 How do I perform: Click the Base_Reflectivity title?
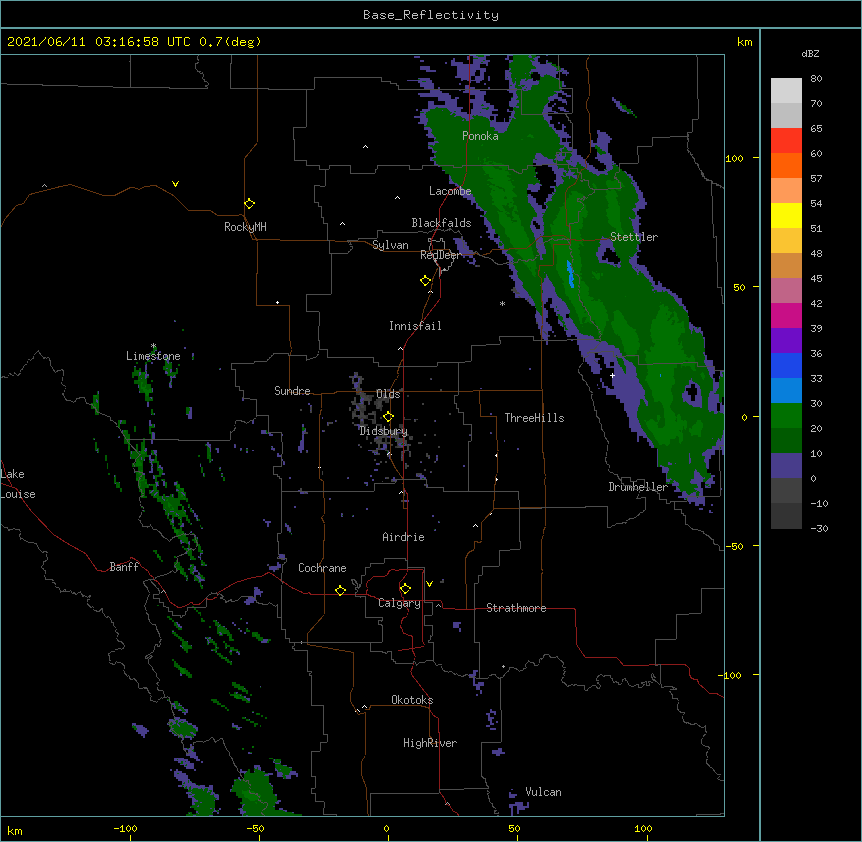click(x=431, y=15)
